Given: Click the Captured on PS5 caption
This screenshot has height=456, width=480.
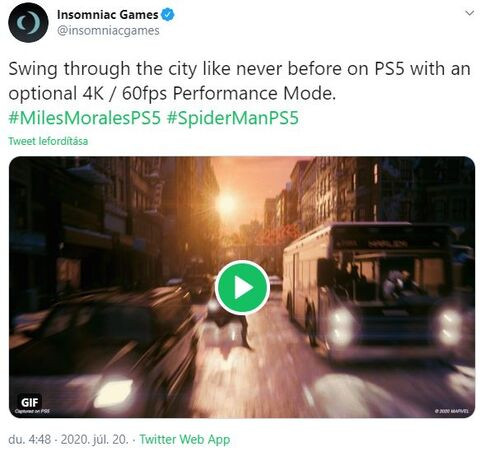Looking at the screenshot, I should point(32,412).
